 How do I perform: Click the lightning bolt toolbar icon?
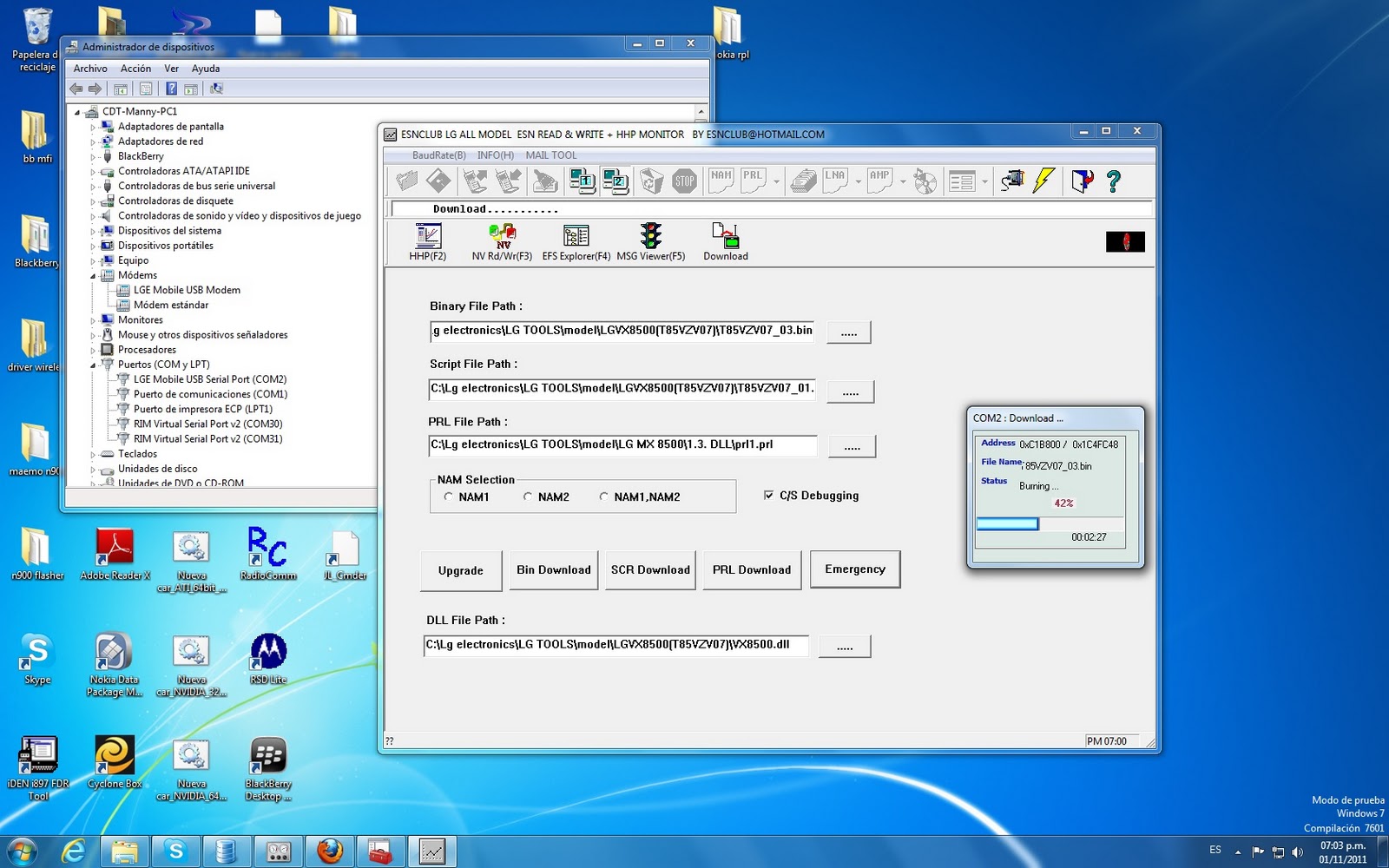point(1043,181)
